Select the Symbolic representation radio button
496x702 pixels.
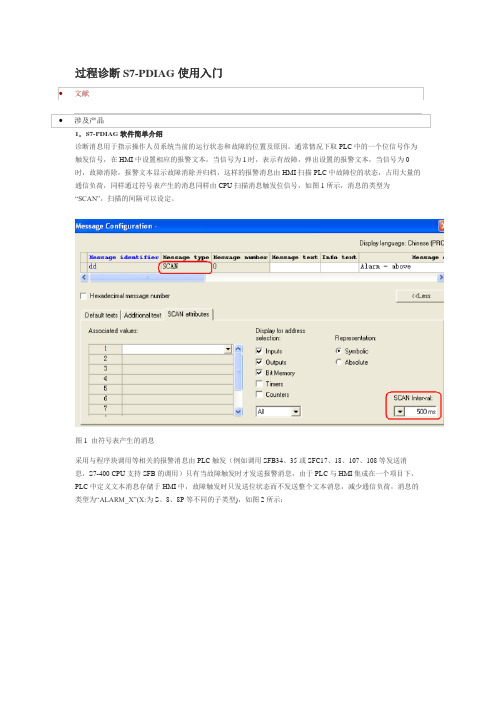[338, 351]
